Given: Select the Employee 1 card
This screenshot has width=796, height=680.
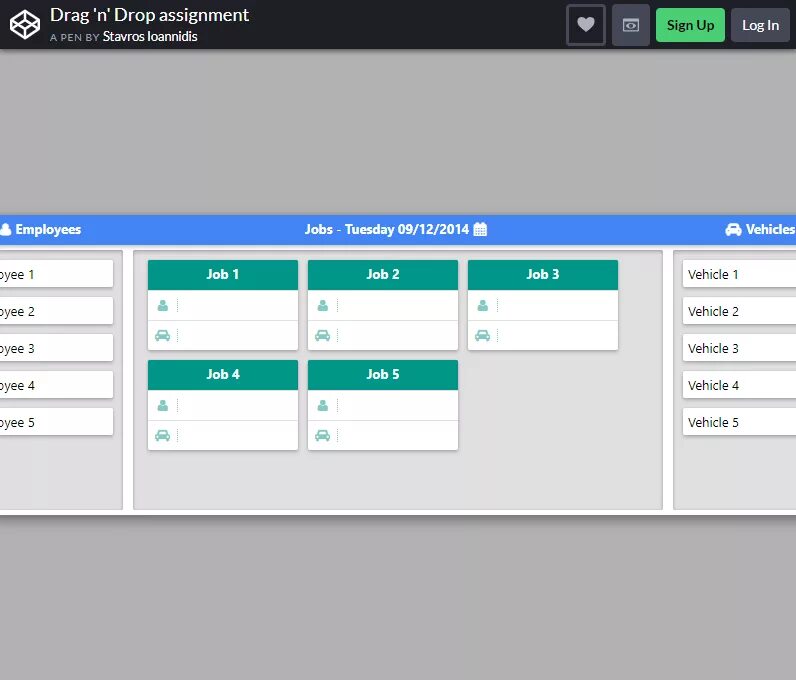Looking at the screenshot, I should (x=56, y=274).
